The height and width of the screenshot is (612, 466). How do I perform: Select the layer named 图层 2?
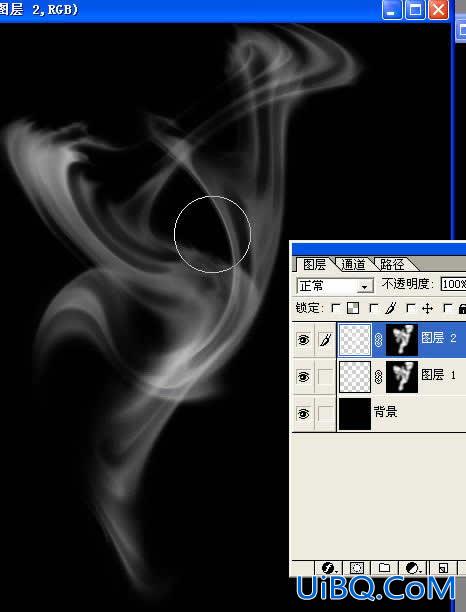[x=439, y=338]
